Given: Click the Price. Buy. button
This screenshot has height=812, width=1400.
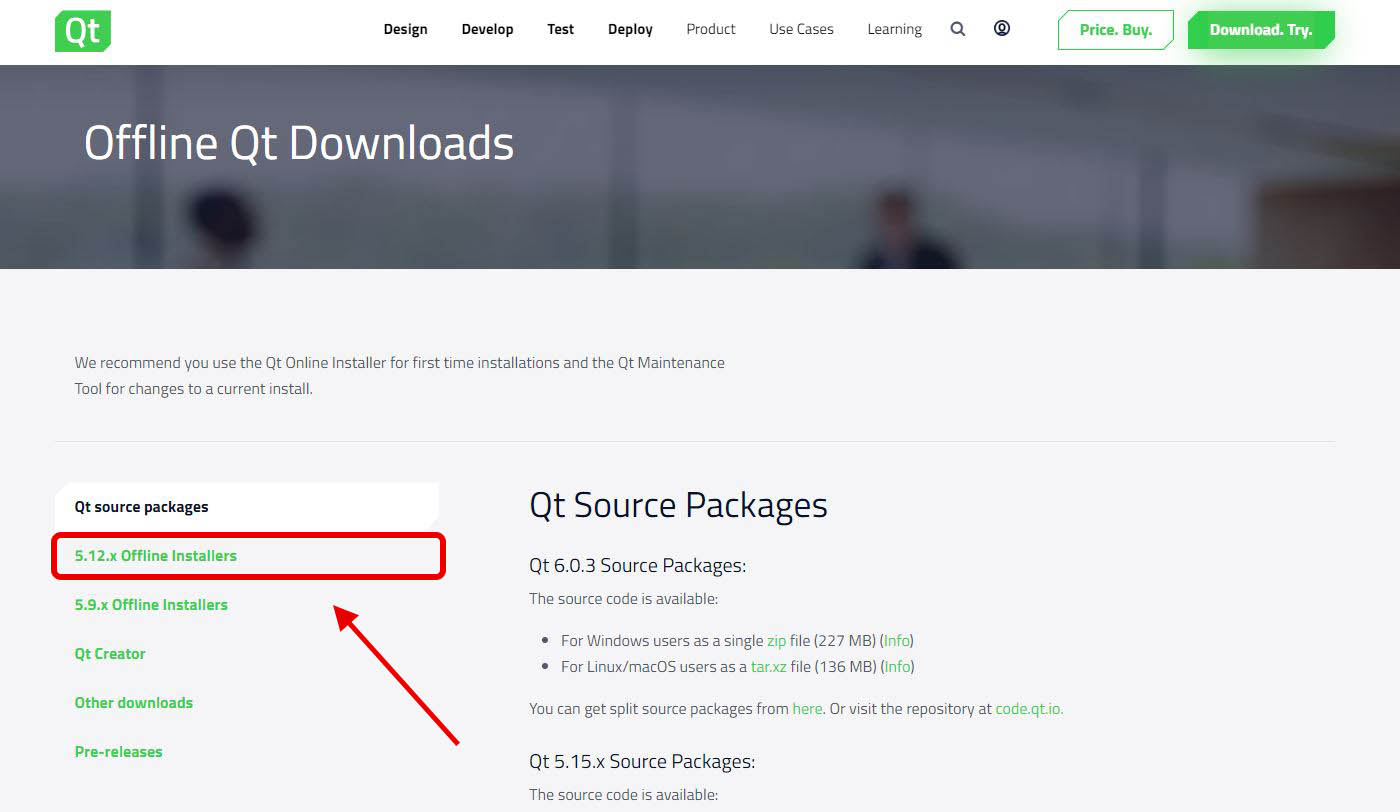Looking at the screenshot, I should point(1116,30).
